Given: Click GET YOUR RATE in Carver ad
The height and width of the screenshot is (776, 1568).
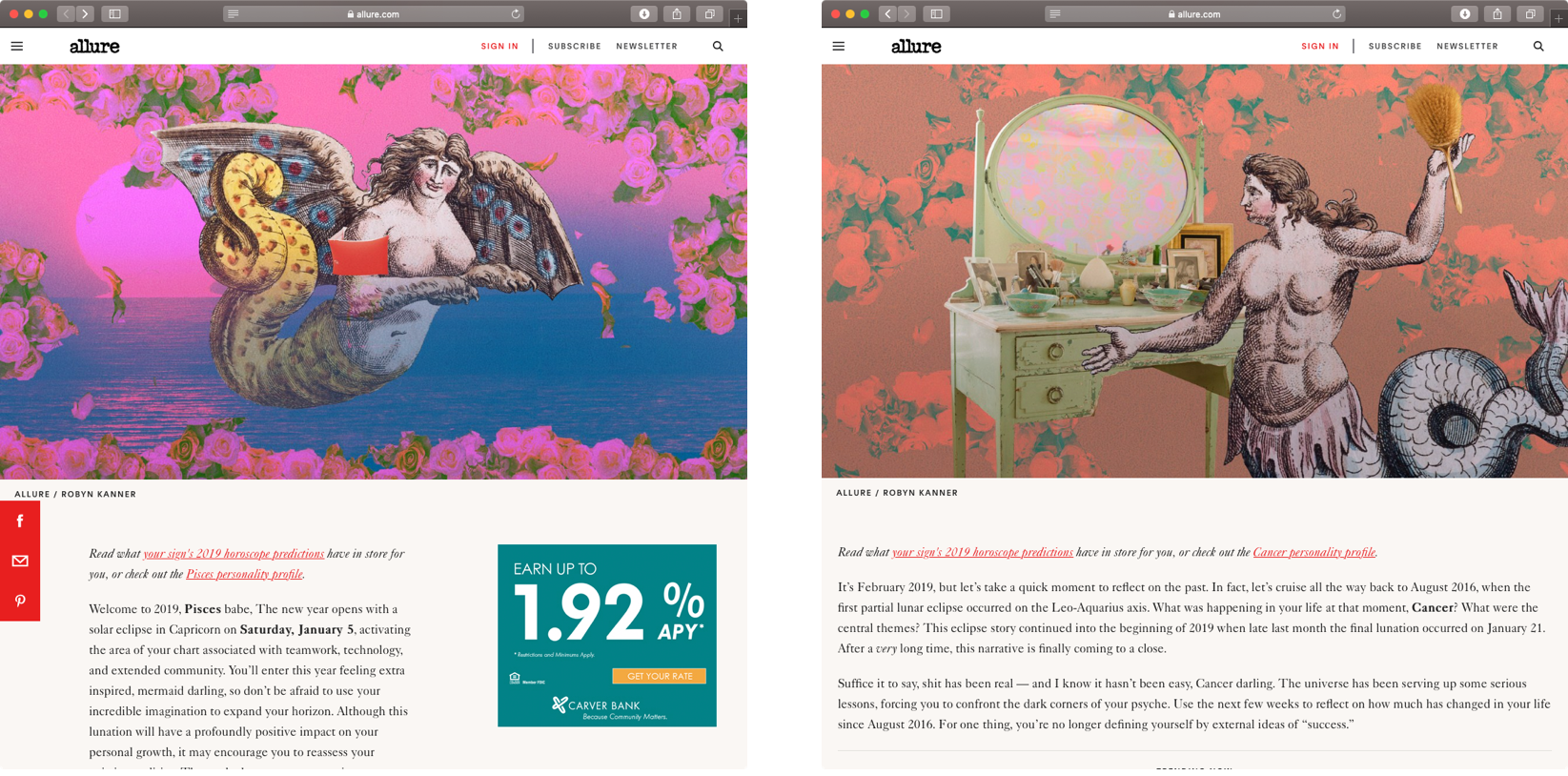Looking at the screenshot, I should point(660,676).
